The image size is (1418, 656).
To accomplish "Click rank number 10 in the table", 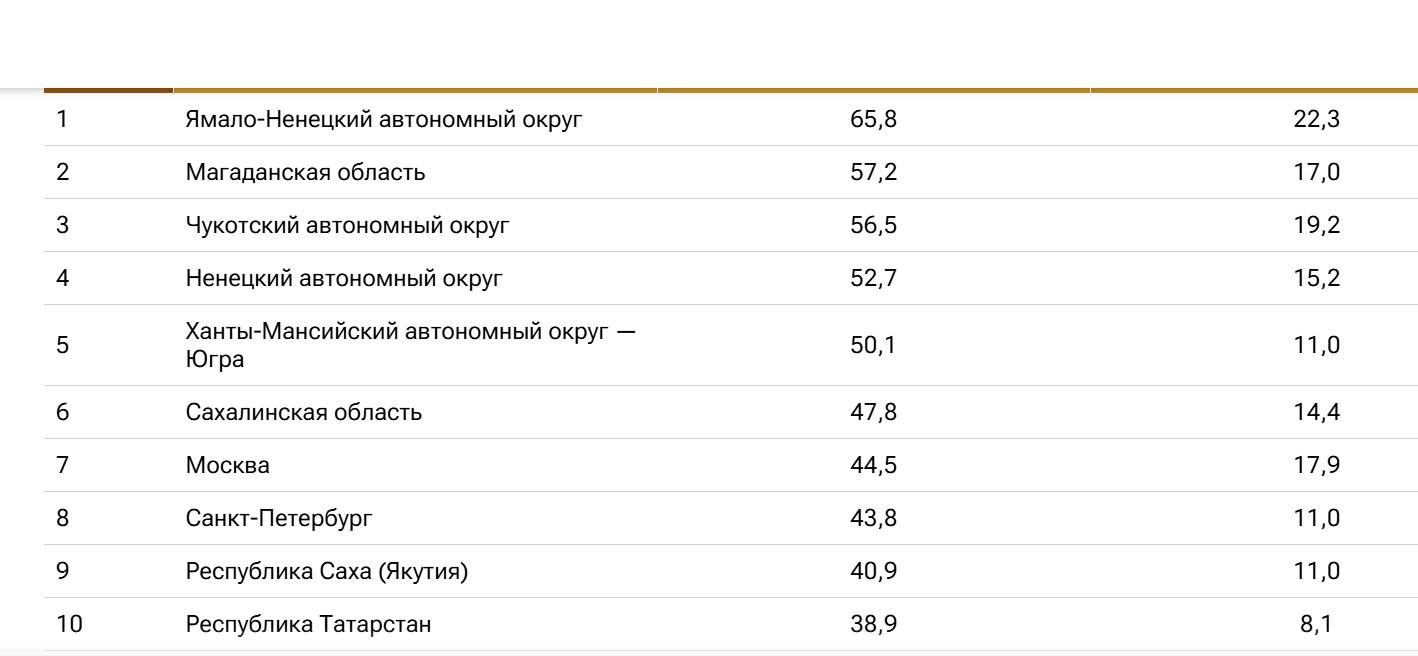I will pos(69,624).
